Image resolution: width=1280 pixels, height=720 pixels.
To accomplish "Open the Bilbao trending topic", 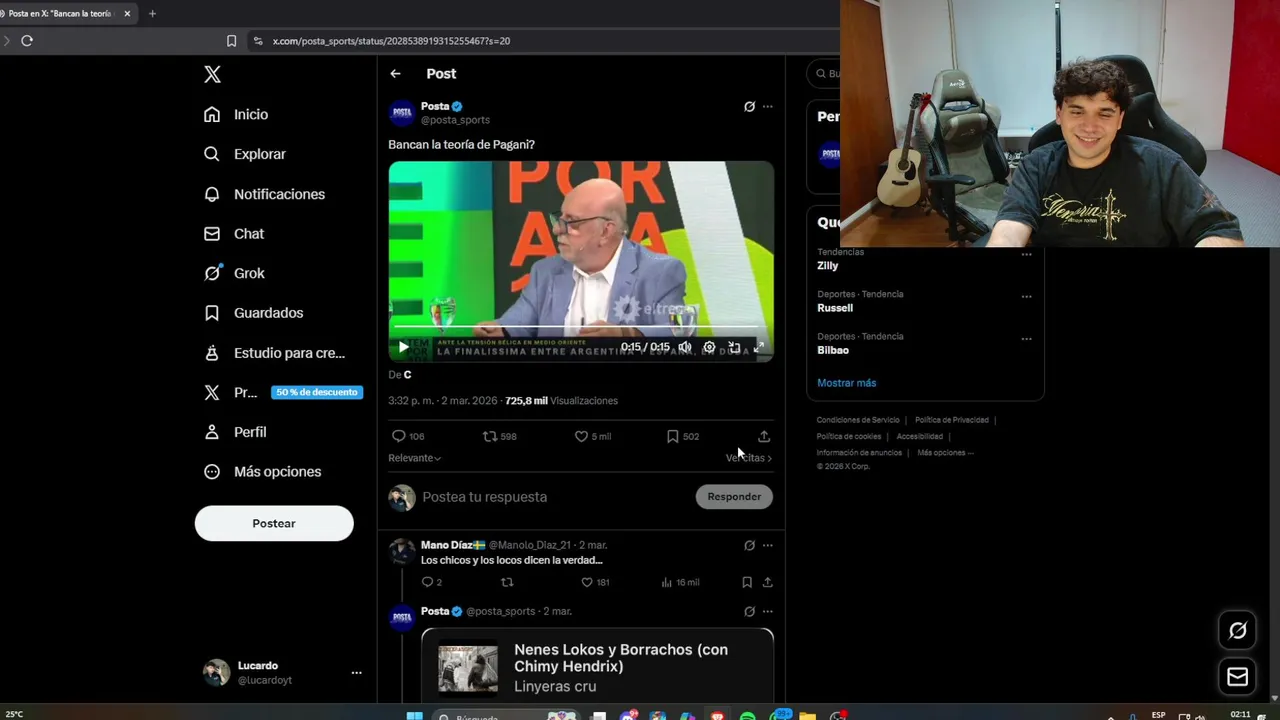I will pos(833,350).
